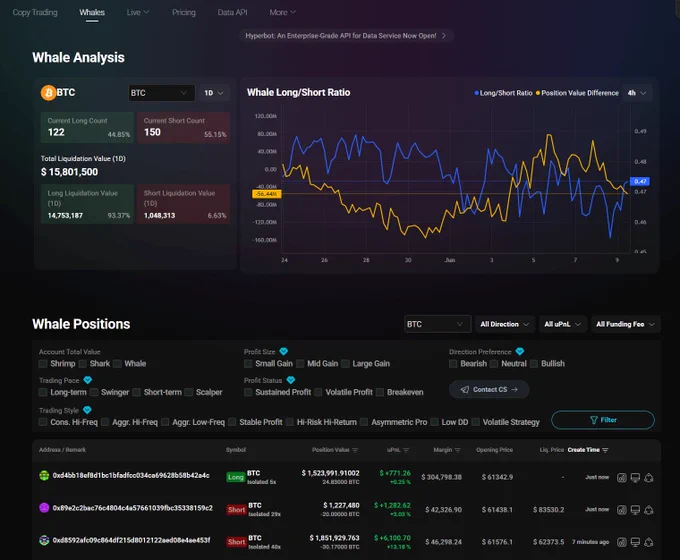Expand the More menu

coord(282,12)
